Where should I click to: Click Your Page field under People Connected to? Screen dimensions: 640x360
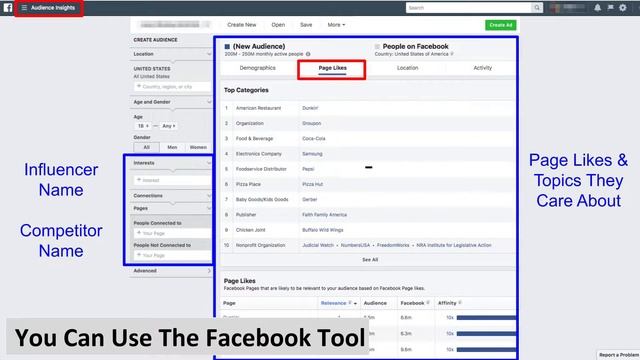[172, 233]
